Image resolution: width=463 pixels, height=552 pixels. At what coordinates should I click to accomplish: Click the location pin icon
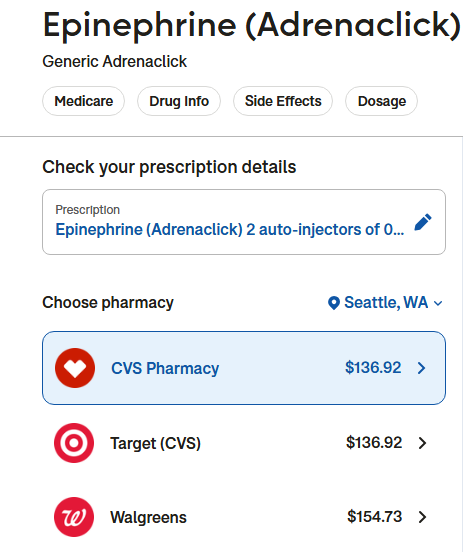pos(333,303)
